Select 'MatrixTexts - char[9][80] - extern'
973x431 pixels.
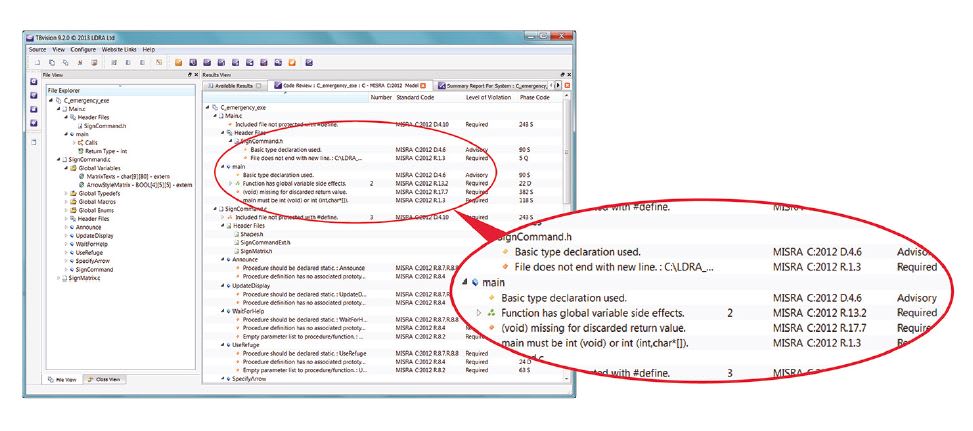(128, 177)
